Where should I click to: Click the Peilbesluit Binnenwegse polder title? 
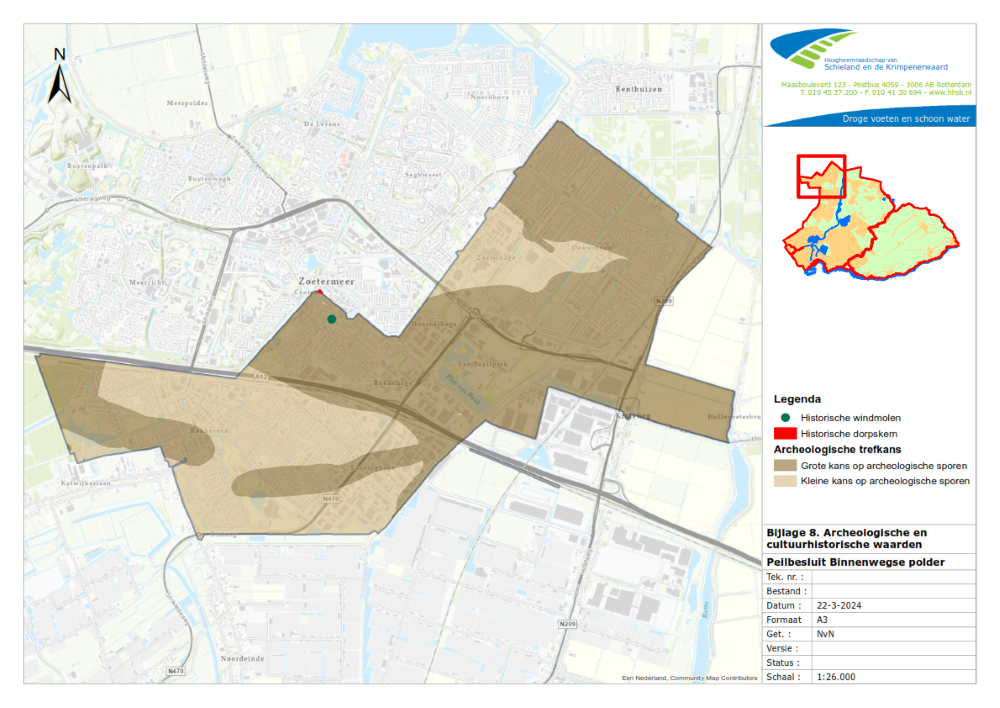coord(855,562)
